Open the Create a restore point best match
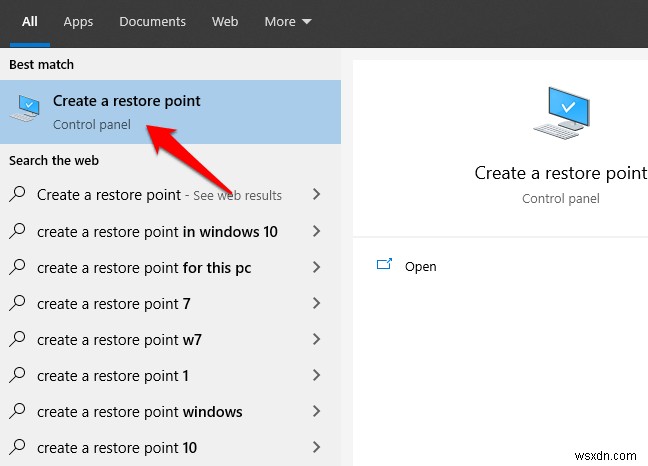The height and width of the screenshot is (466, 648). point(170,112)
